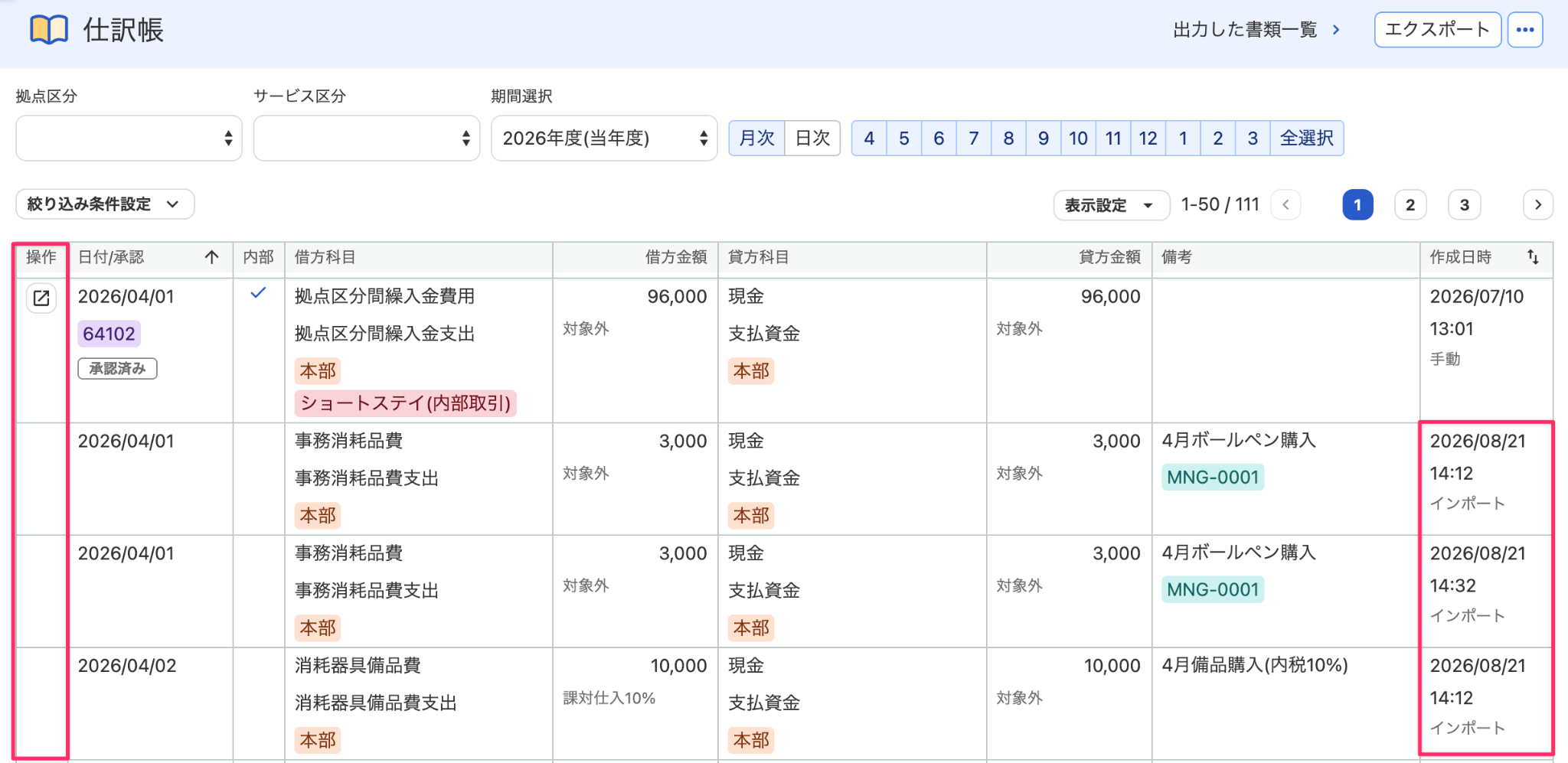This screenshot has width=1568, height=763.
Task: Sort by 日付/承認 ascending arrow
Action: (212, 257)
